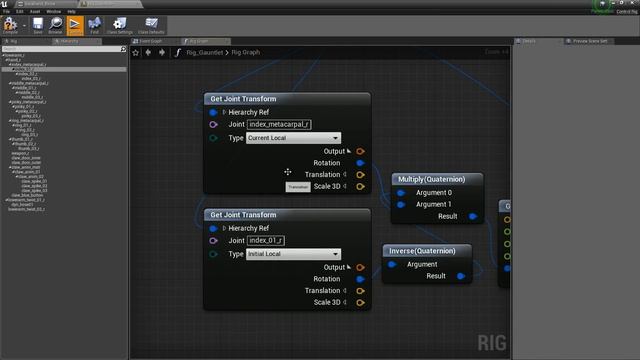Open the File menu
This screenshot has width=640, height=360.
[x=6, y=11]
